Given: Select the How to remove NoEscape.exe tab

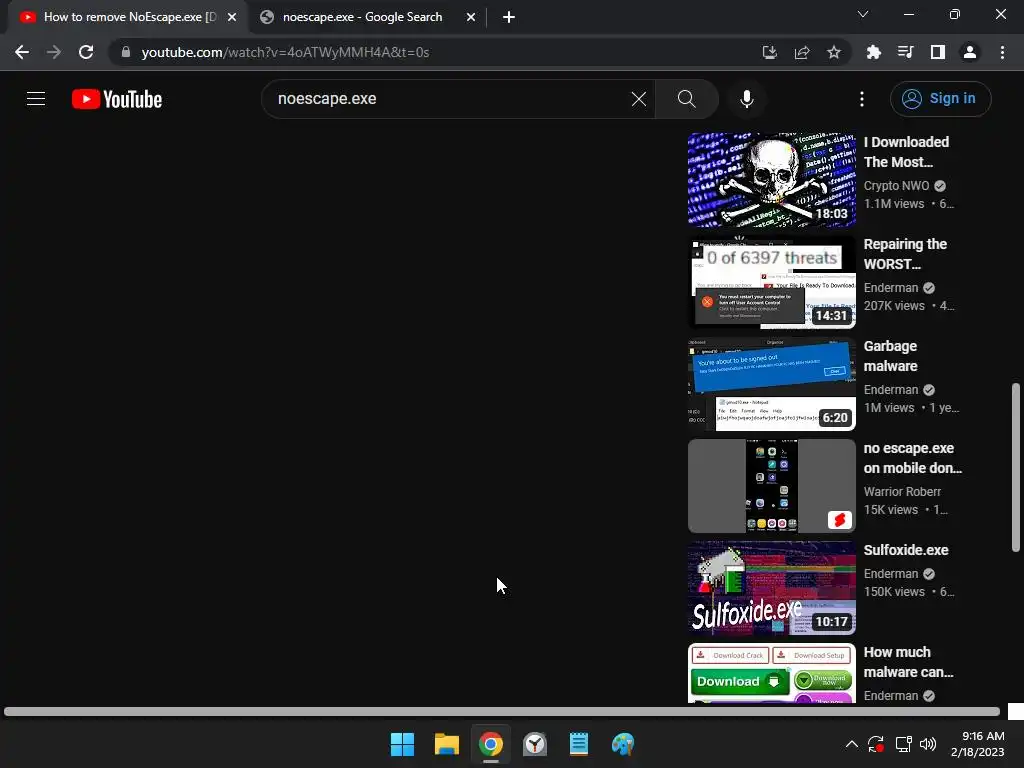Looking at the screenshot, I should (129, 17).
